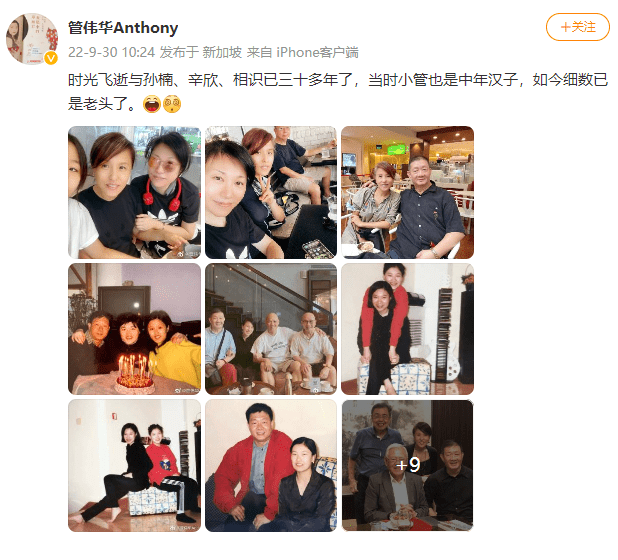Open first photo of two women in selfie
This screenshot has width=618, height=560.
tap(134, 192)
